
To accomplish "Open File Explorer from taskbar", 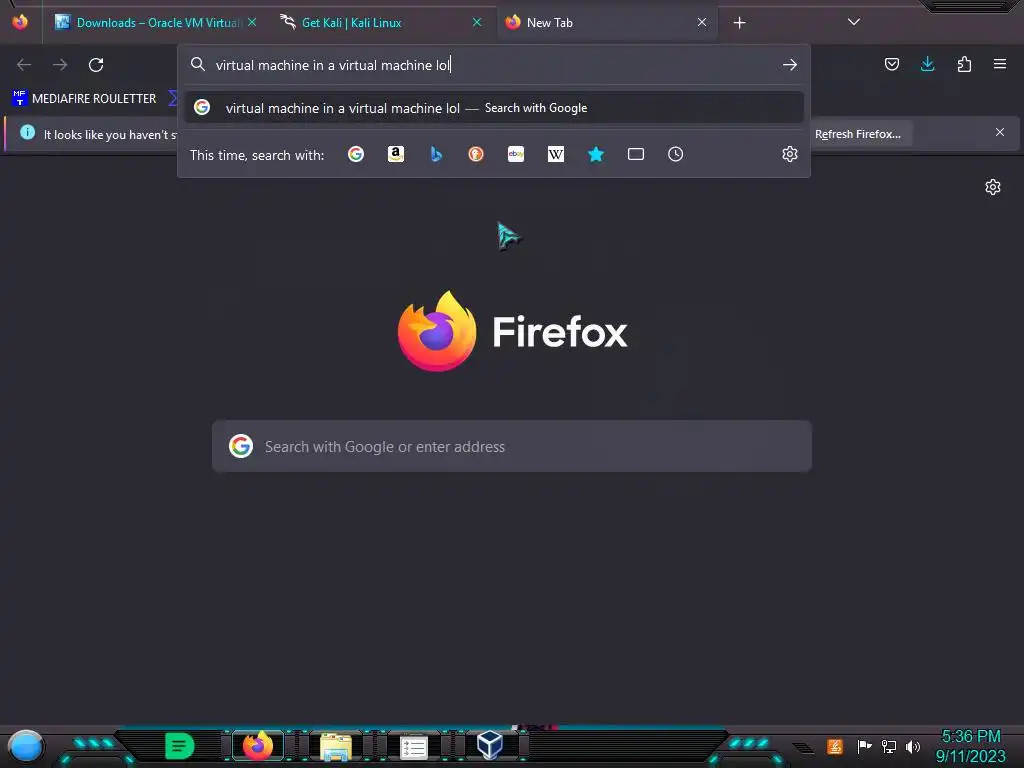I will 336,746.
